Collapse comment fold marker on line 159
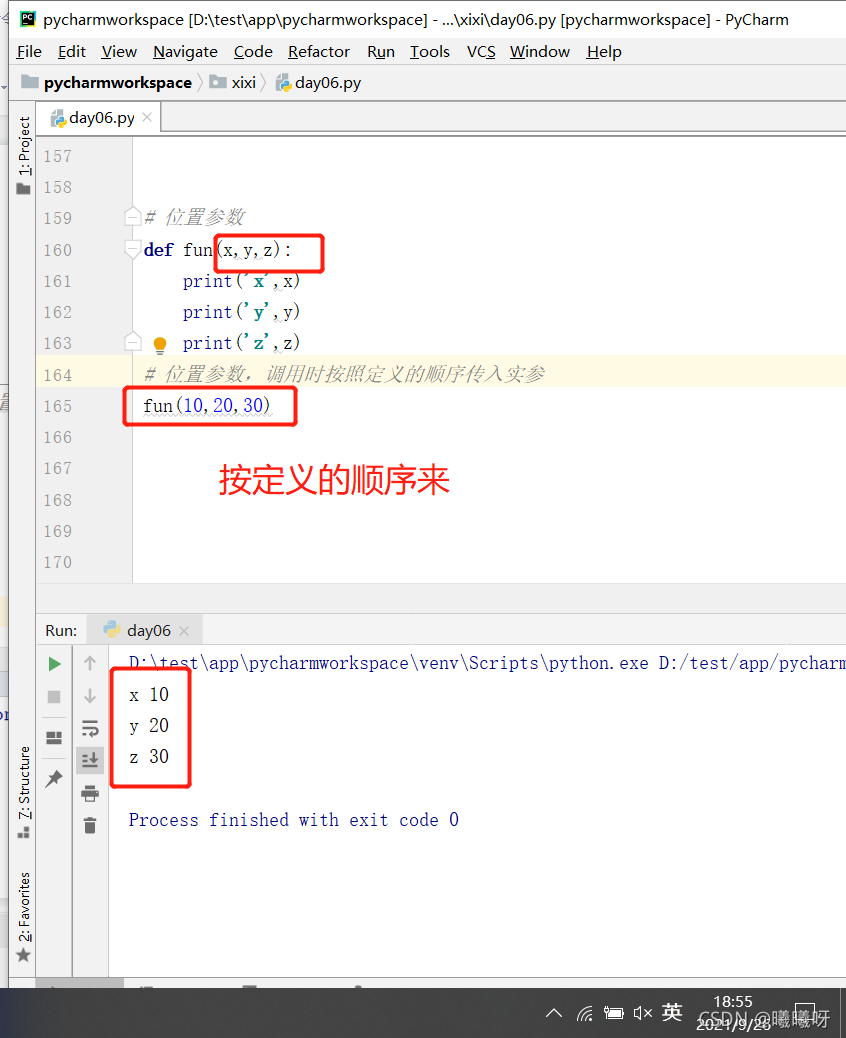This screenshot has height=1038, width=846. 132,217
